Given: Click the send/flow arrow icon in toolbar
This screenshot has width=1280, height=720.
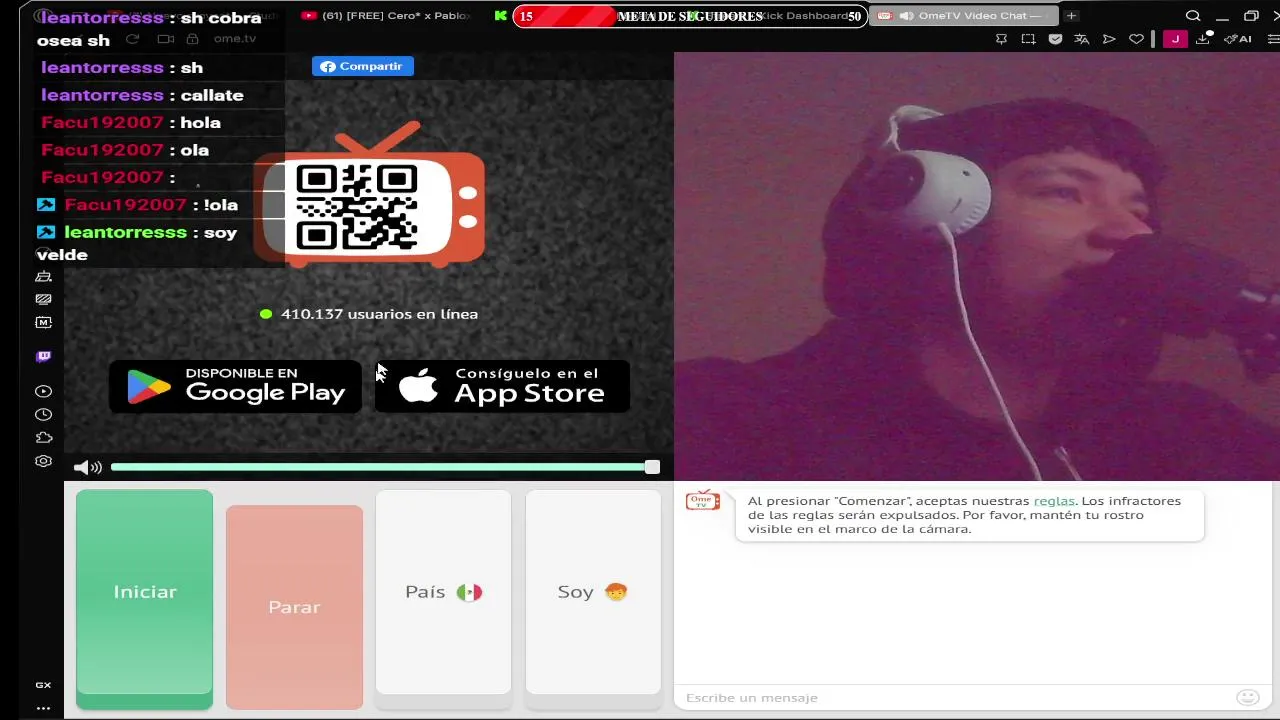Looking at the screenshot, I should tap(1109, 39).
